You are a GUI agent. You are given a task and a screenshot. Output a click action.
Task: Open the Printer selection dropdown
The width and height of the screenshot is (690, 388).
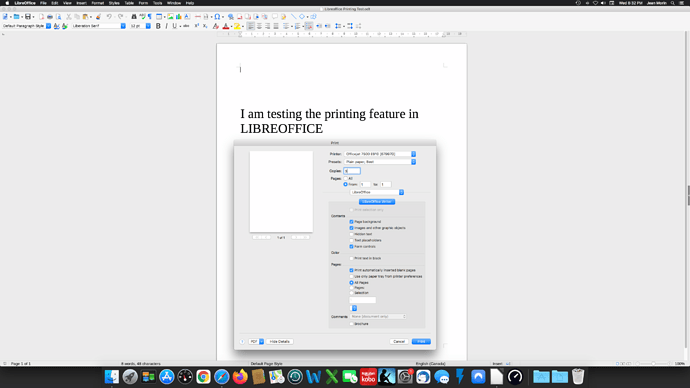380,154
